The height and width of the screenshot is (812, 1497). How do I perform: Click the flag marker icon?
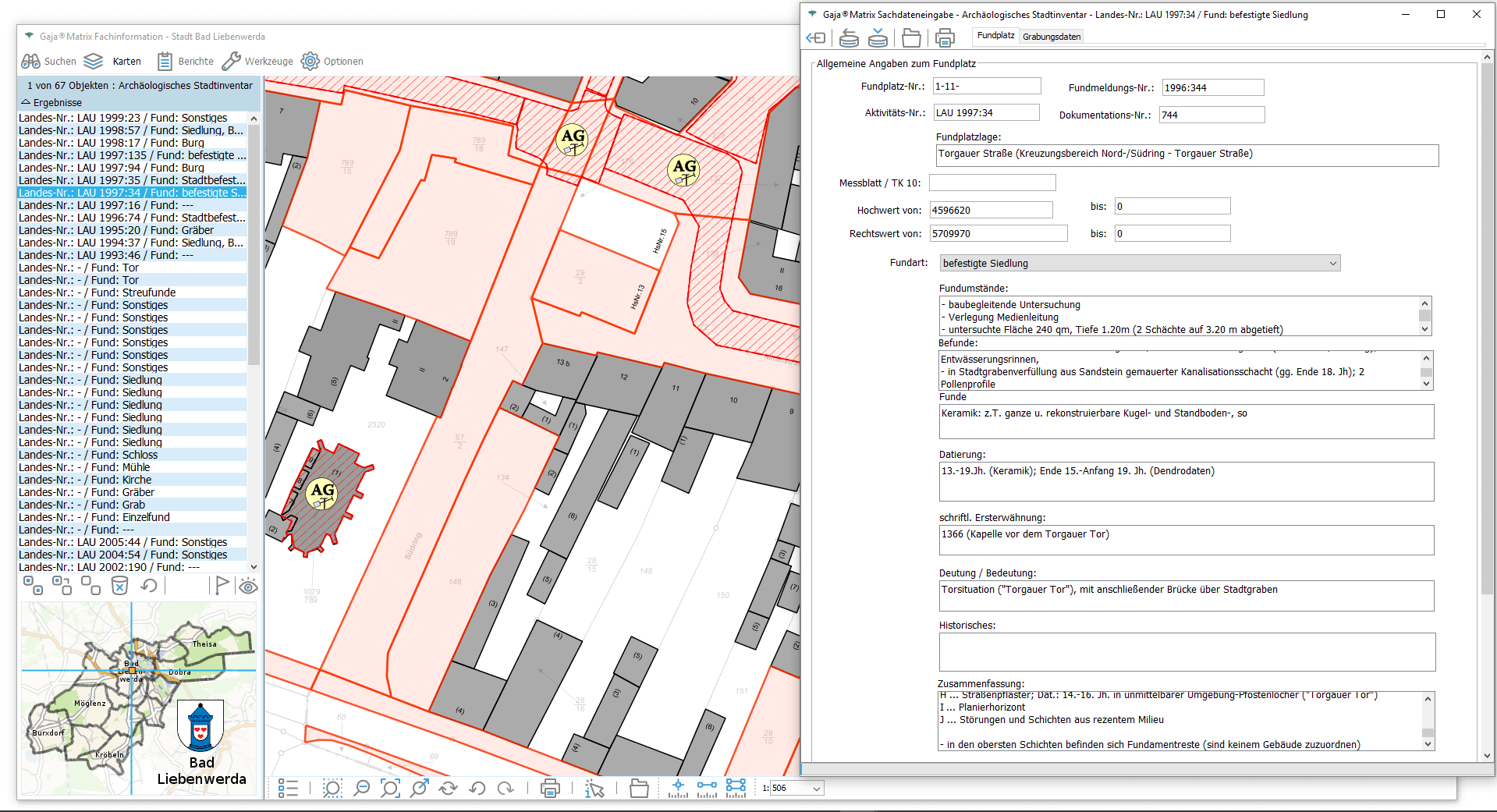pyautogui.click(x=222, y=586)
